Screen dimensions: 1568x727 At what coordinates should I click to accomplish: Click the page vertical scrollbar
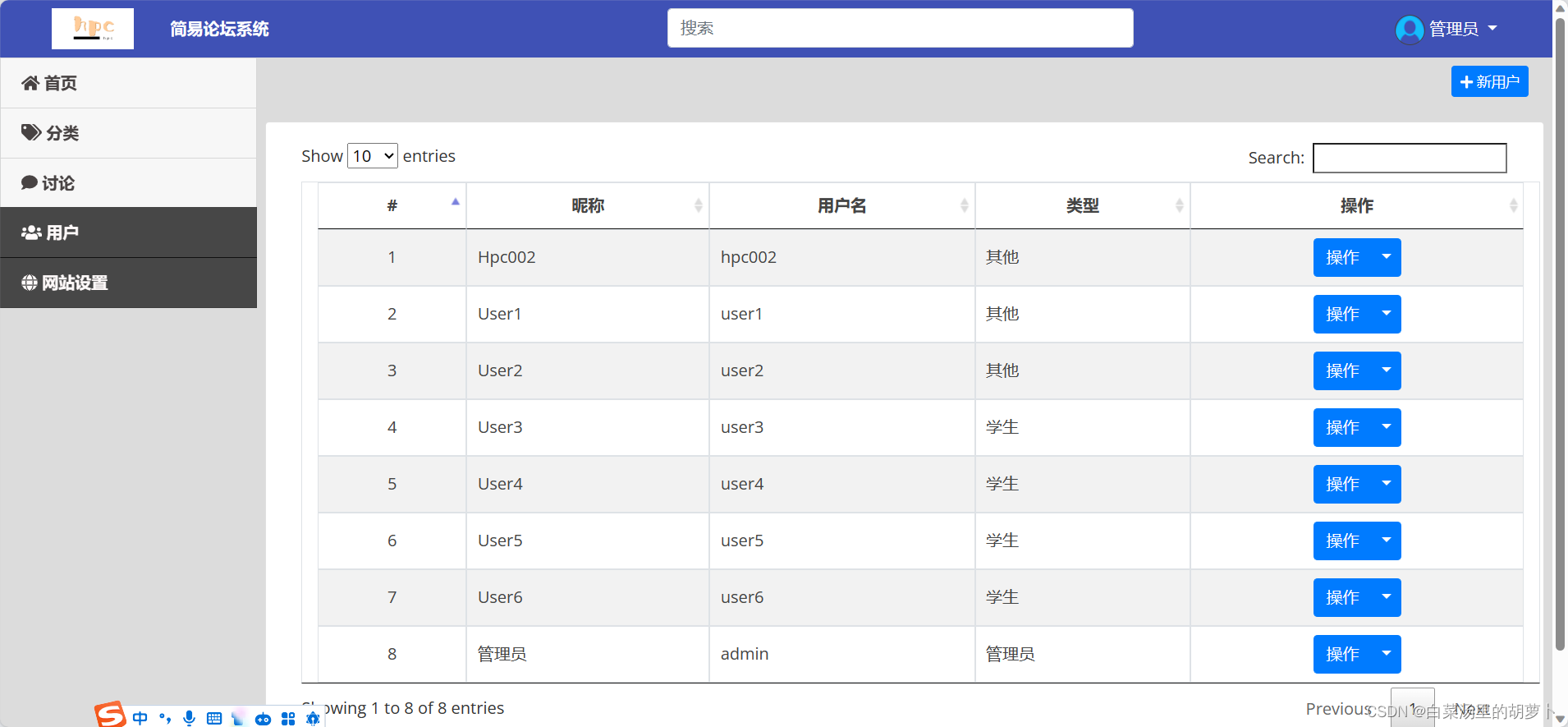click(1560, 333)
